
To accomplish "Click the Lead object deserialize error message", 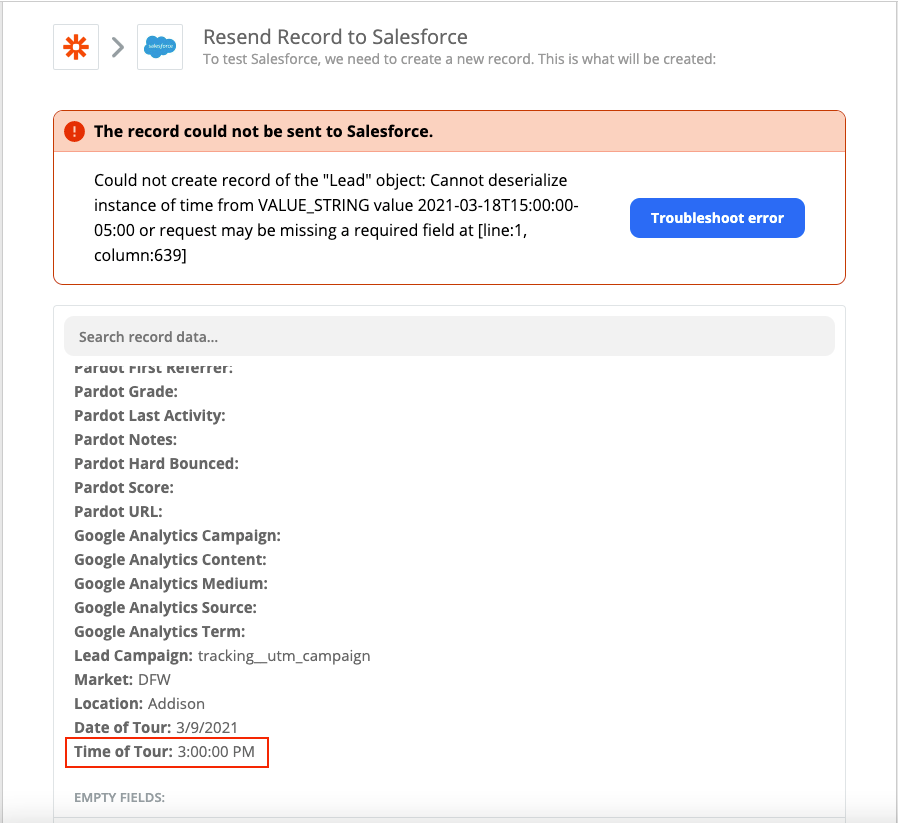I will pyautogui.click(x=336, y=218).
